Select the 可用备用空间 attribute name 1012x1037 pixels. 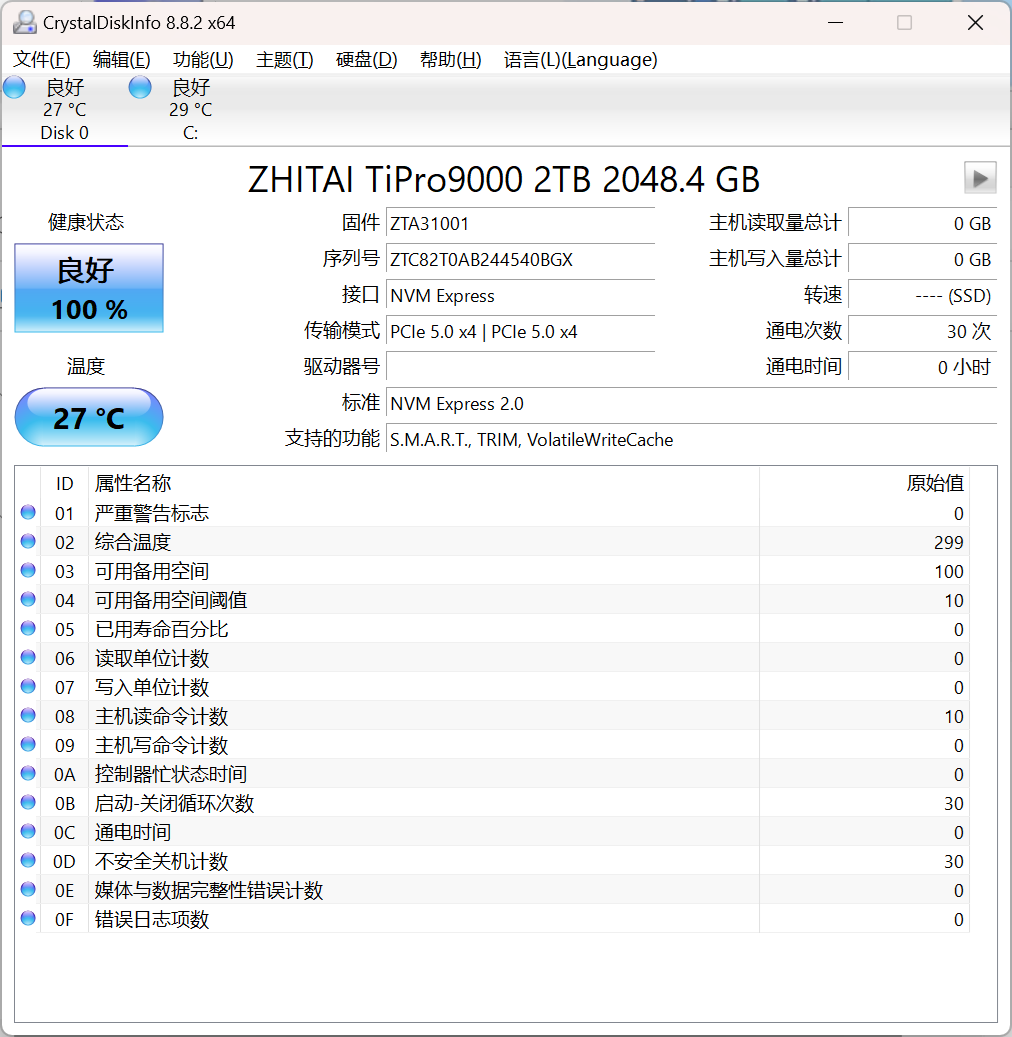(151, 571)
